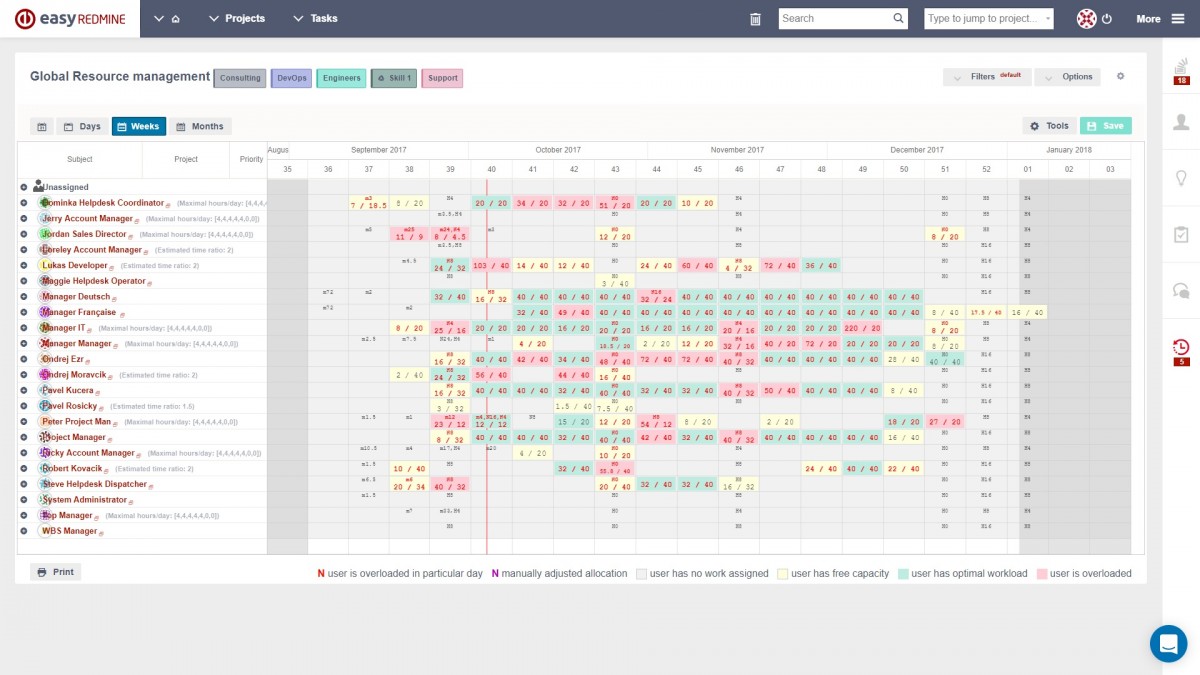Click the settings gear next to Options
The image size is (1200, 675).
(1120, 77)
